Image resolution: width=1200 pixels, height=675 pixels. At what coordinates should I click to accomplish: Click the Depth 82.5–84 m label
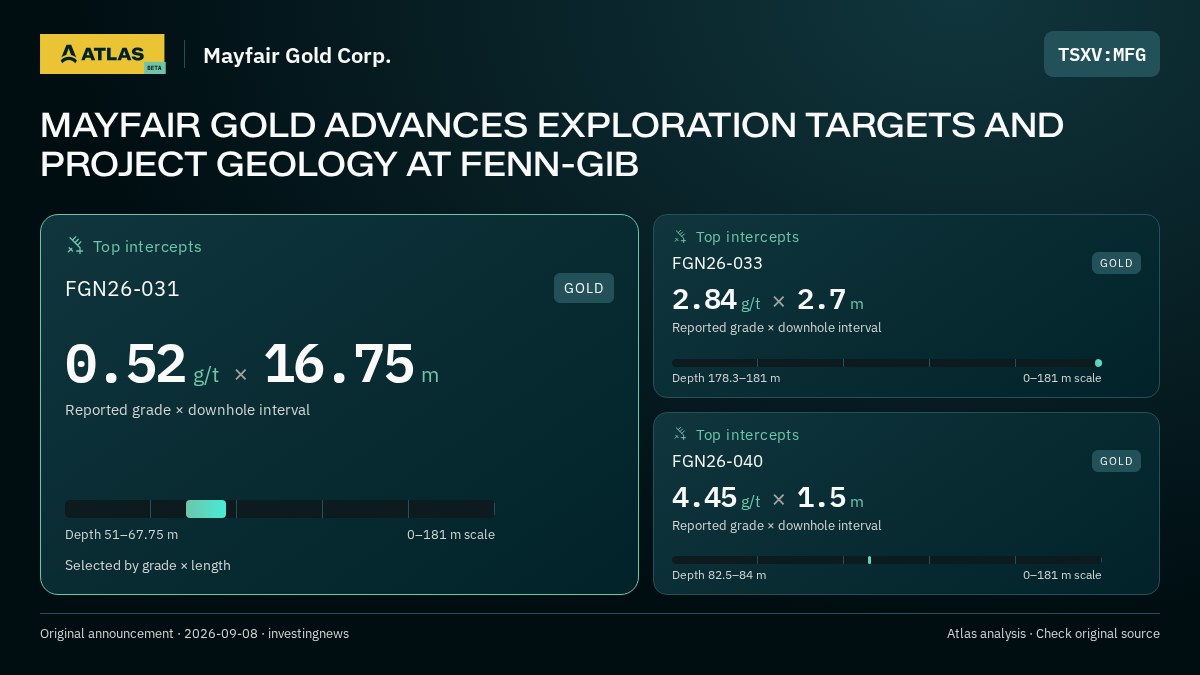(x=719, y=575)
